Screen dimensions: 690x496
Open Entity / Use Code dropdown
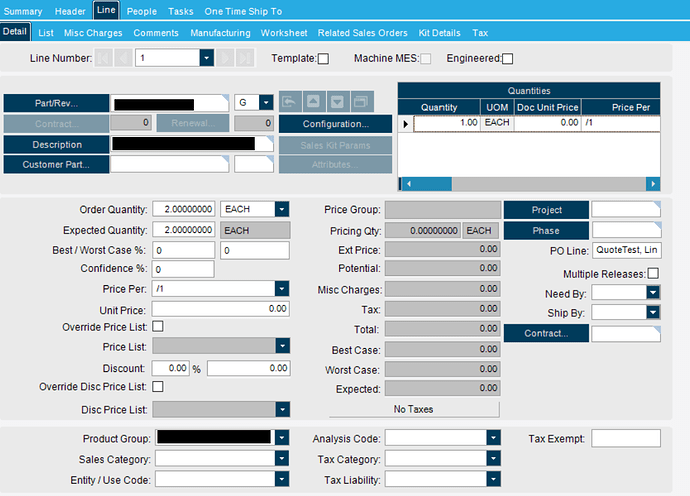point(282,479)
